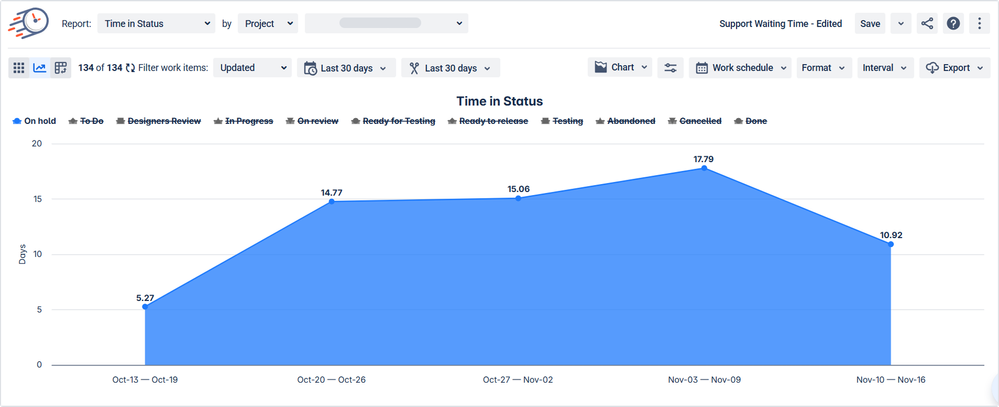Switch to grid table view icon

coord(18,68)
